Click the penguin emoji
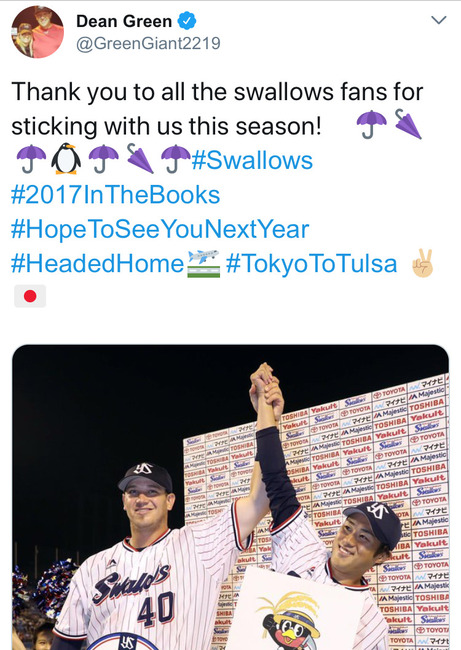Image resolution: width=461 pixels, height=650 pixels. (x=66, y=158)
